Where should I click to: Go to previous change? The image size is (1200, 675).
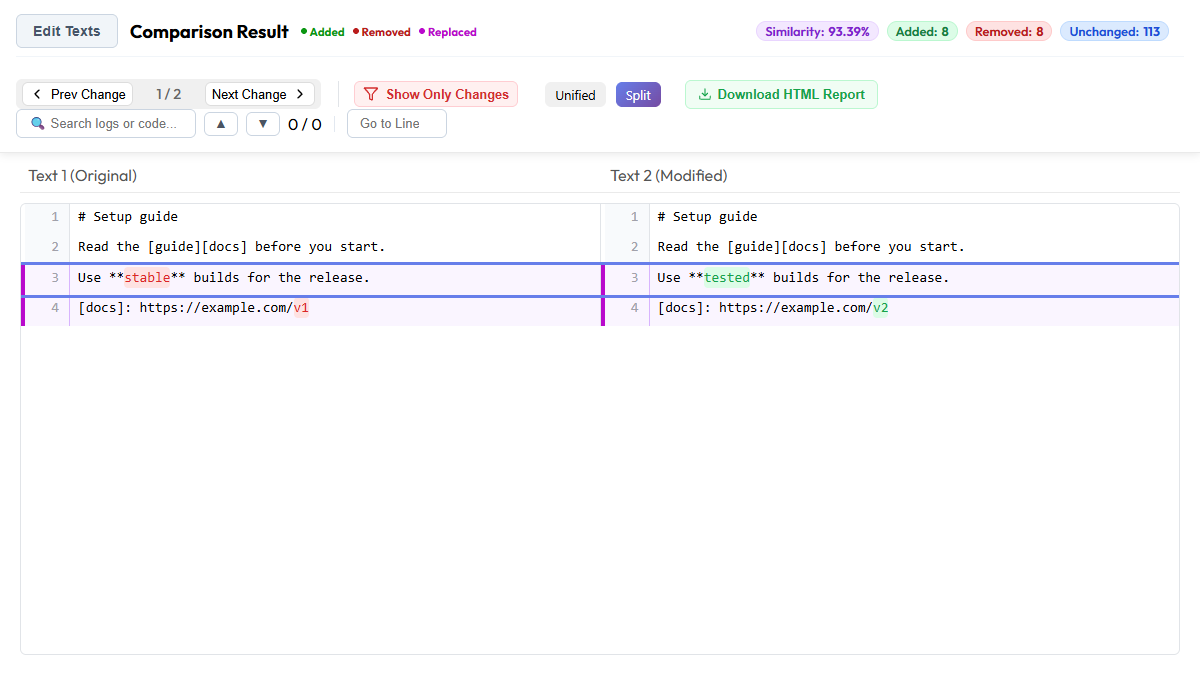click(78, 94)
